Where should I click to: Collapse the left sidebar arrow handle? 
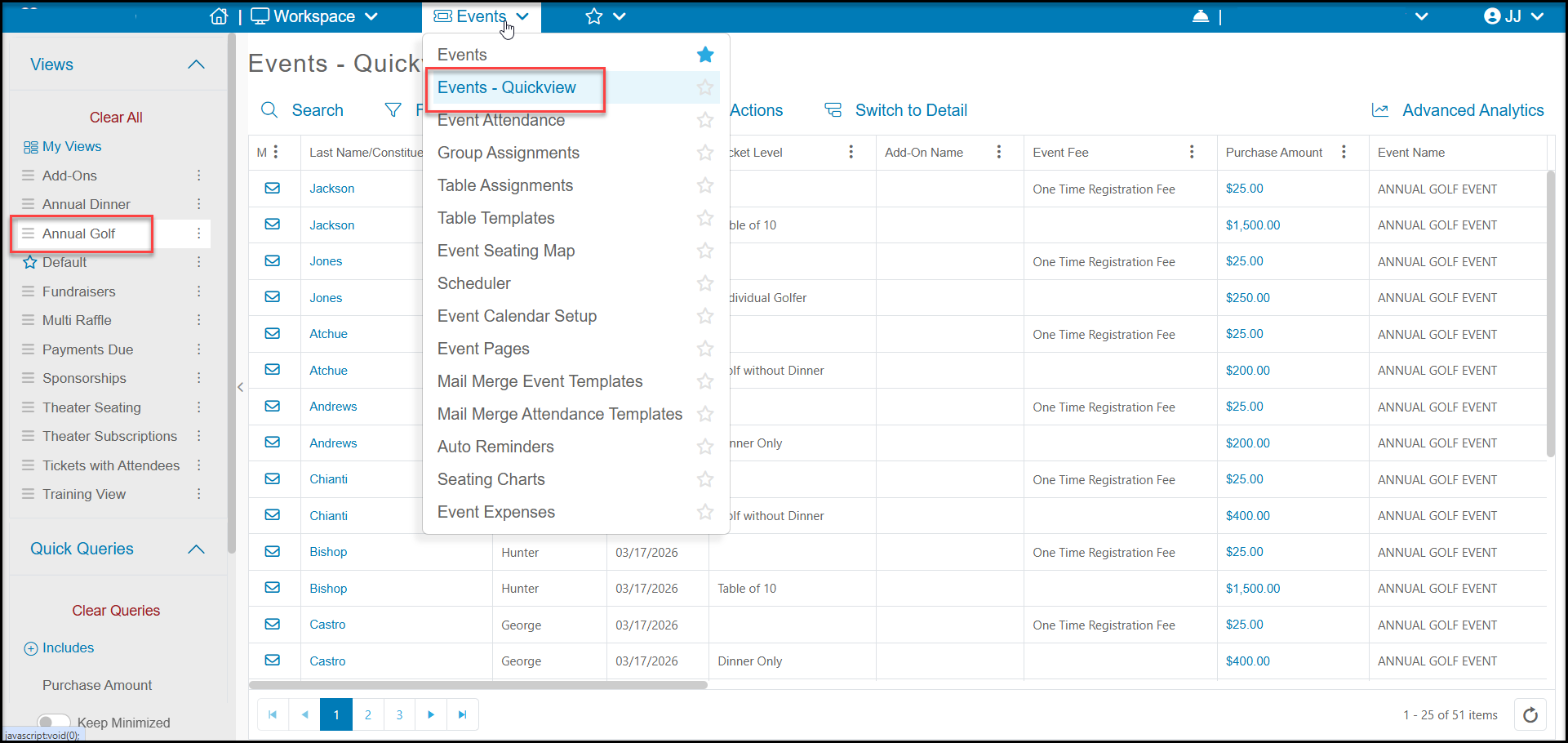240,387
